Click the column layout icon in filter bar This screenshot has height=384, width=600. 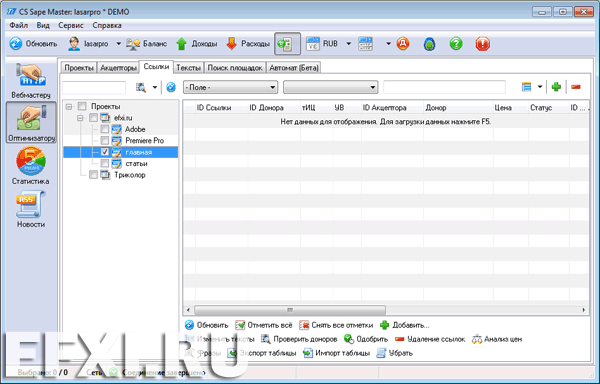(x=527, y=87)
